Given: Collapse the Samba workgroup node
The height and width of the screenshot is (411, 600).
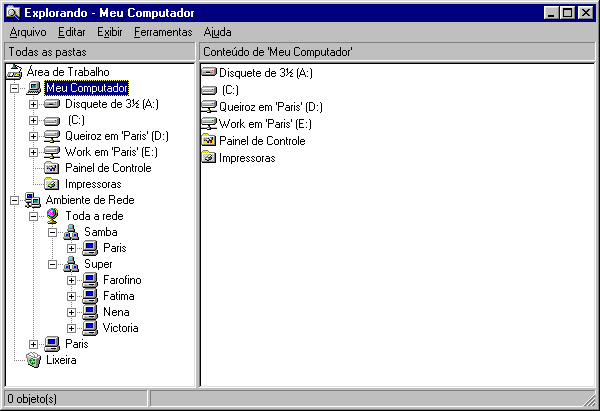Looking at the screenshot, I should tap(52, 232).
